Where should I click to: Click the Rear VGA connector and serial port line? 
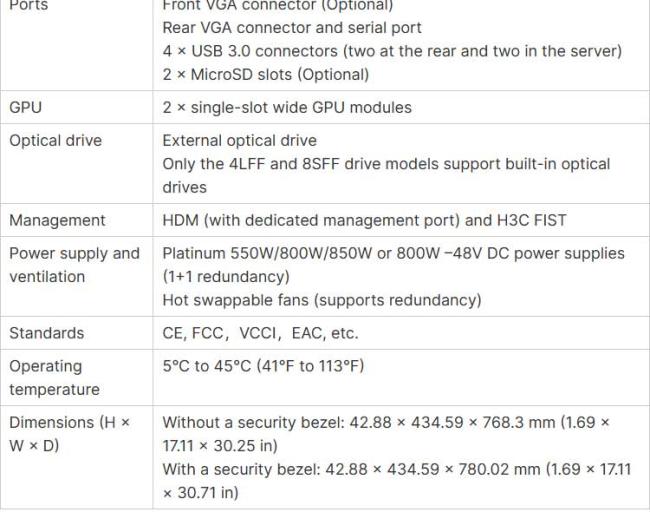pyautogui.click(x=292, y=28)
